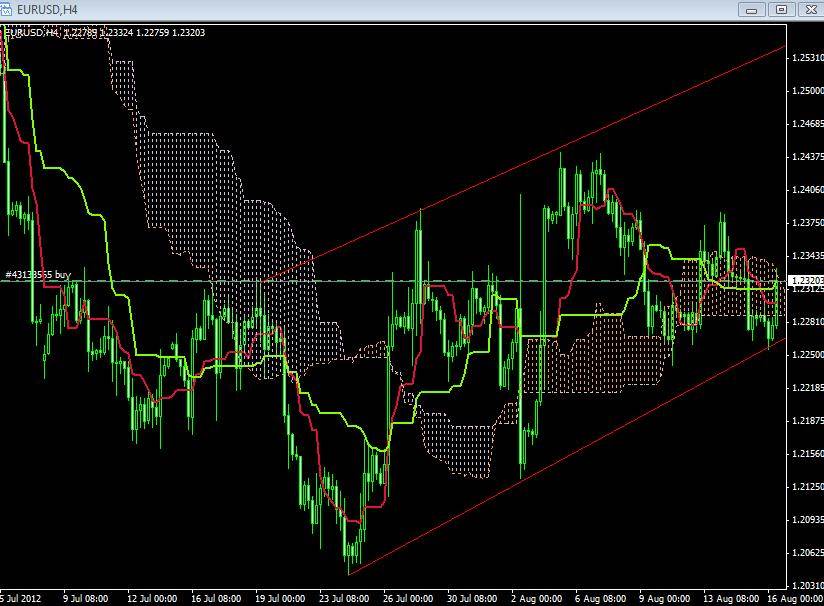Click the 6 Aug 08:00 time label
Screen dimensions: 824x606
click(600, 599)
